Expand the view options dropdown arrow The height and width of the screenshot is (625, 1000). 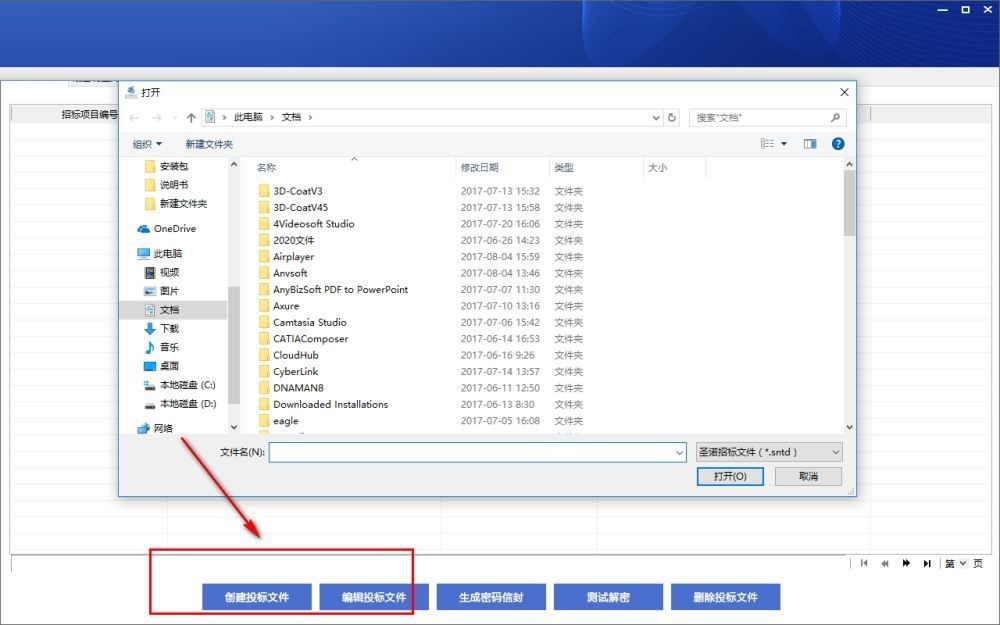click(784, 143)
